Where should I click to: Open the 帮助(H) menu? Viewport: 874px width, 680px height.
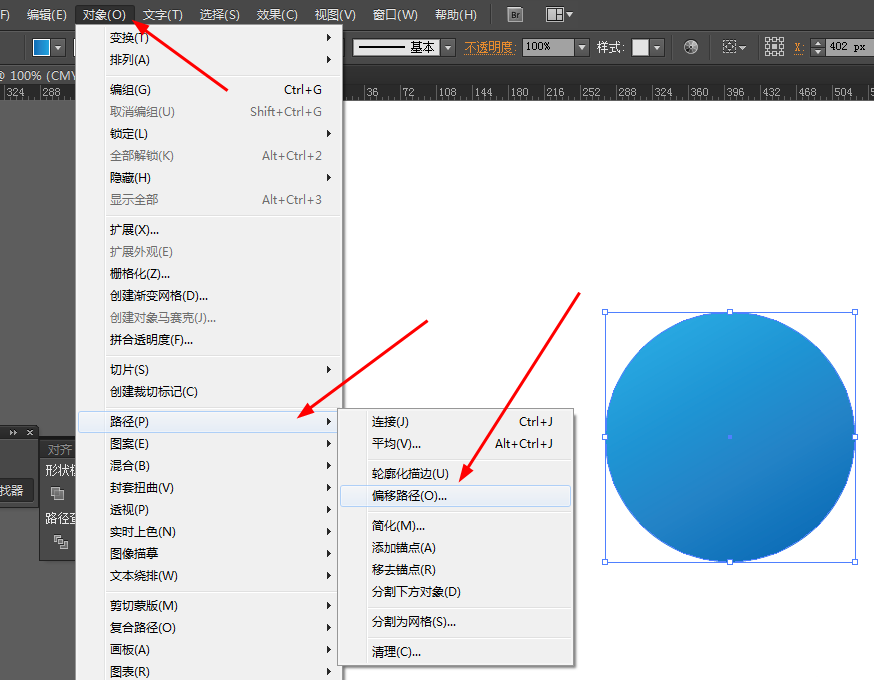(456, 14)
